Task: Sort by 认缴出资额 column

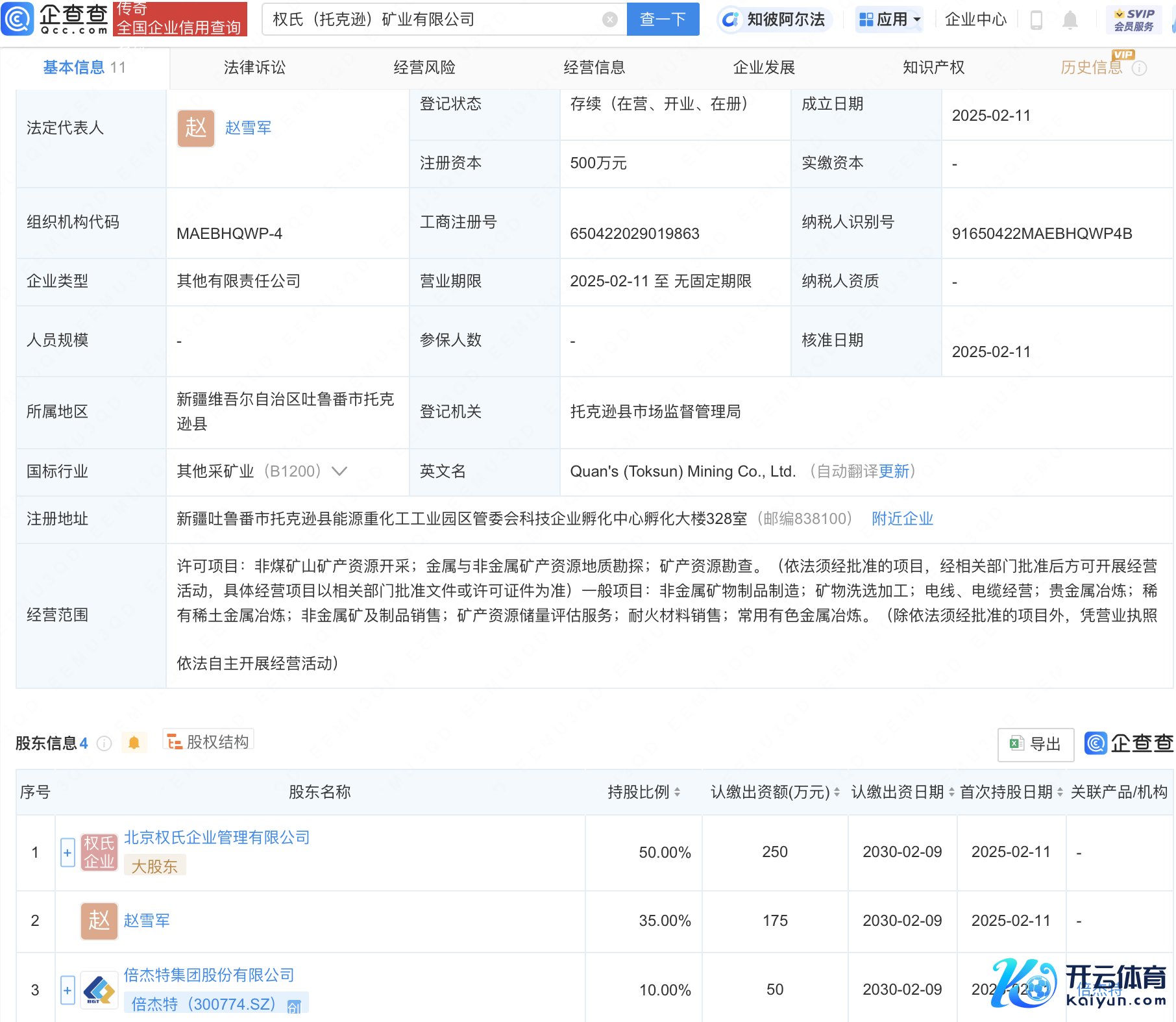Action: pyautogui.click(x=837, y=792)
